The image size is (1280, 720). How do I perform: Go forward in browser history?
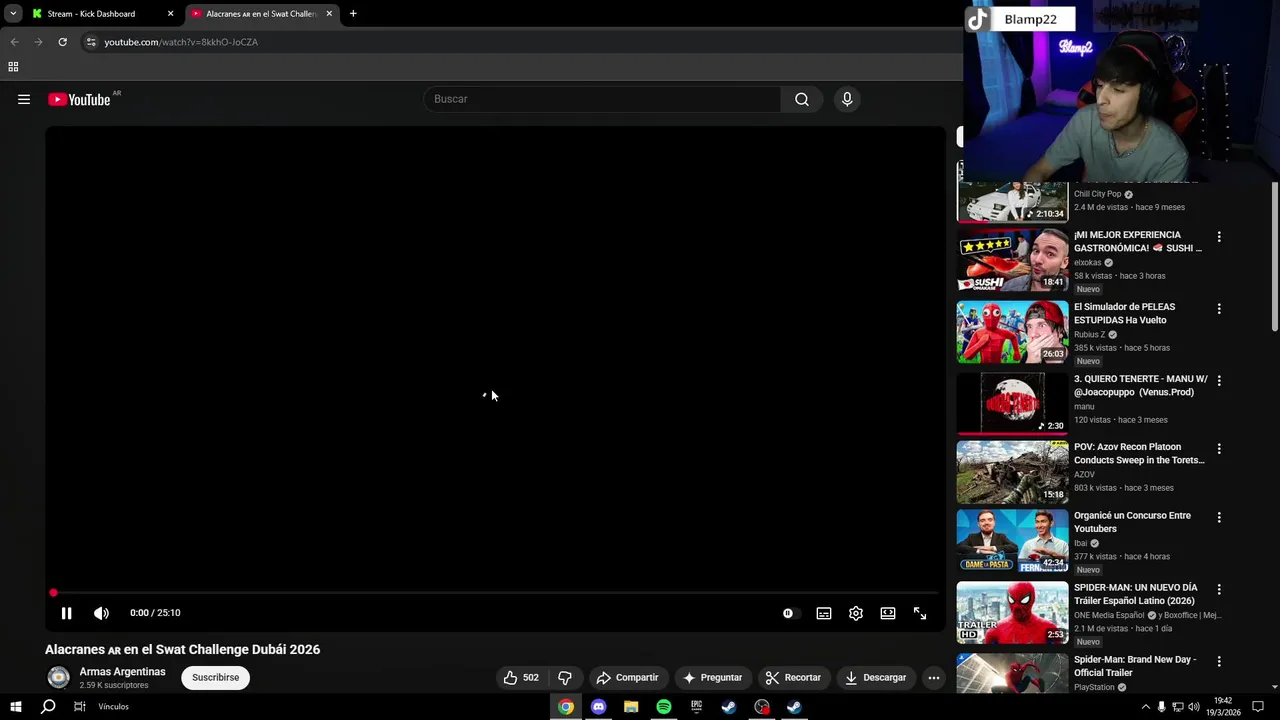[x=38, y=42]
